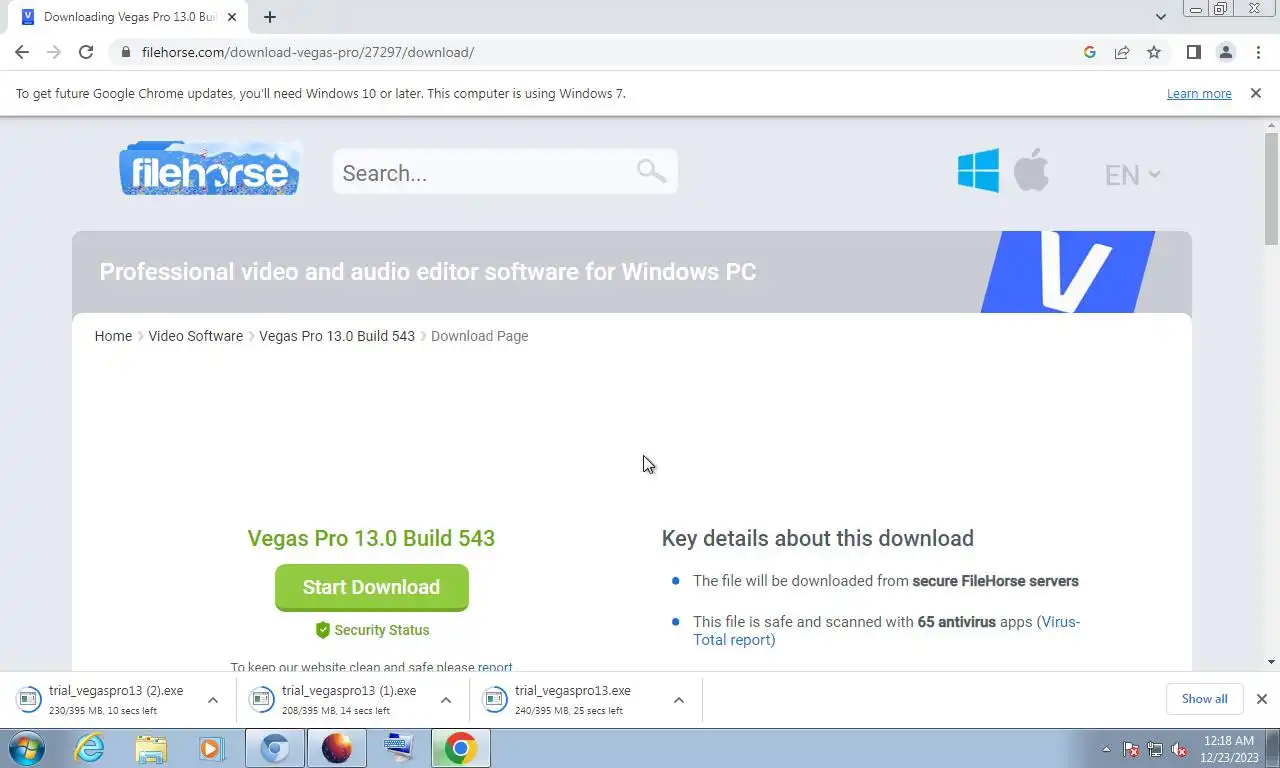This screenshot has height=768, width=1280.
Task: Go to Home breadcrumb
Action: 113,336
